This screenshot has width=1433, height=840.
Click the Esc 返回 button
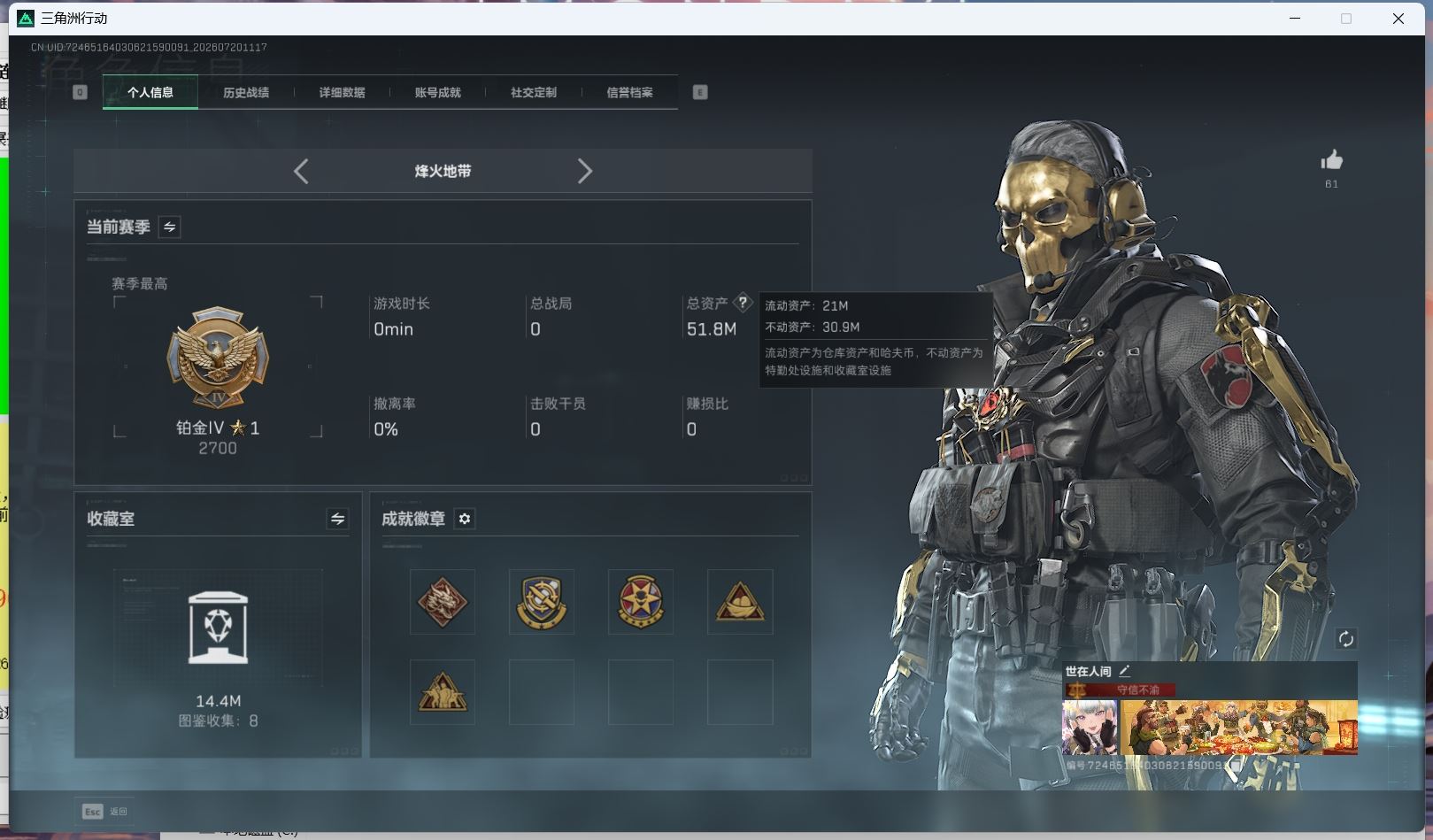pyautogui.click(x=105, y=811)
